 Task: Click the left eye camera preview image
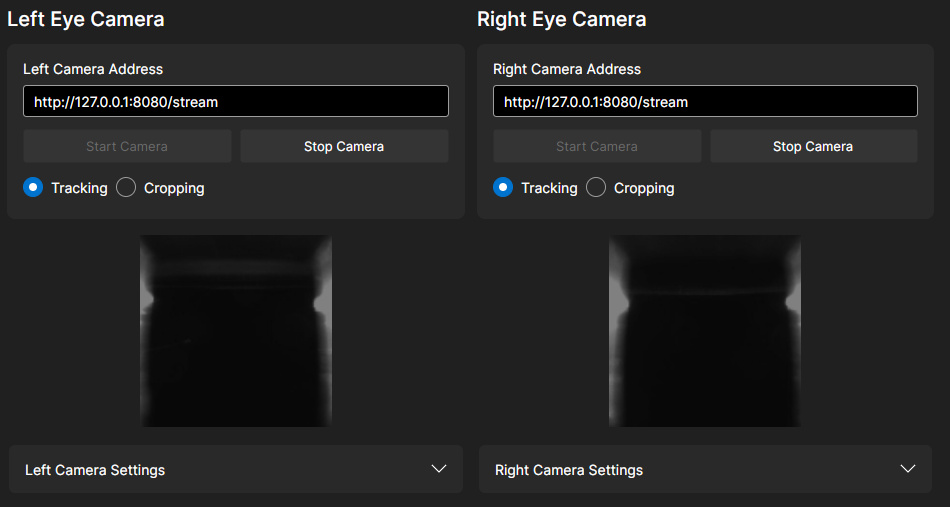(236, 331)
